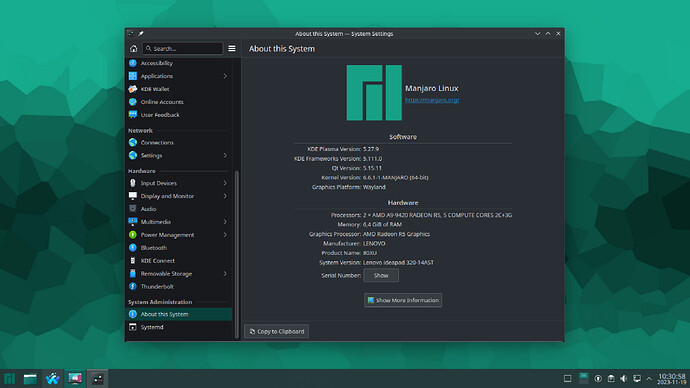Expand Removable Storage chevron
The height and width of the screenshot is (388, 690).
(225, 274)
